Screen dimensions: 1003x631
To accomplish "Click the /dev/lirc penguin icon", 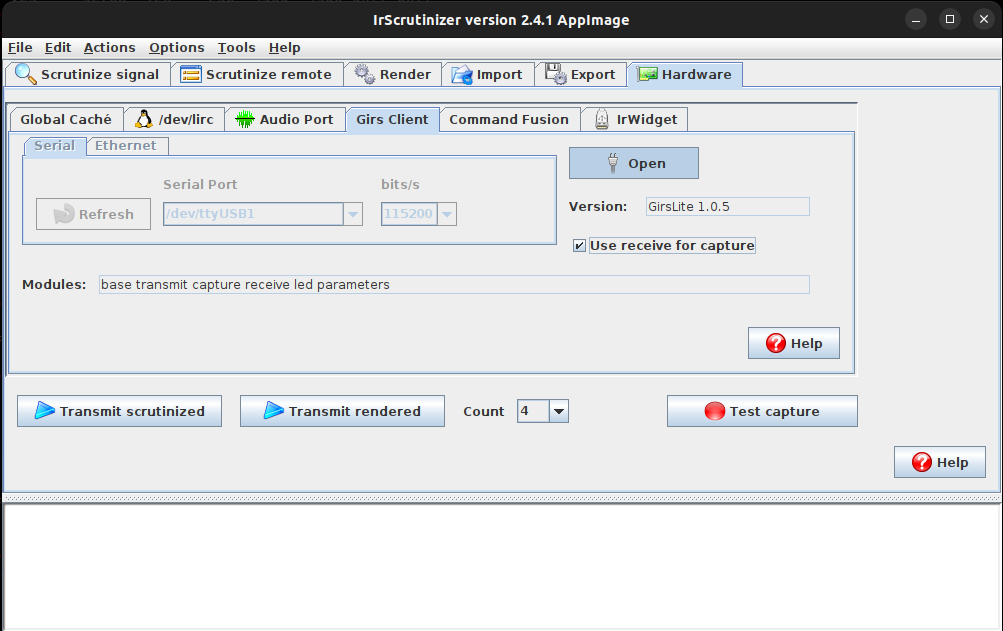I will [144, 119].
